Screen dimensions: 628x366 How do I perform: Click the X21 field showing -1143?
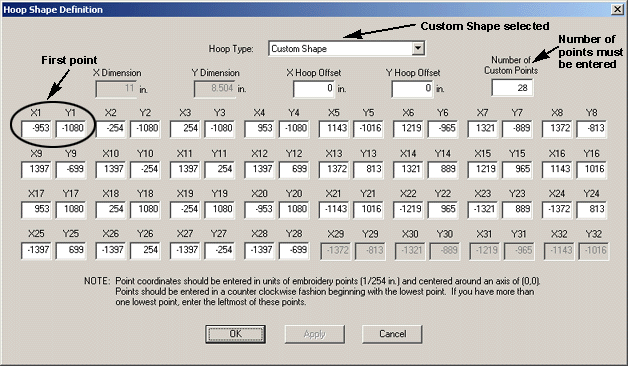pyautogui.click(x=334, y=210)
